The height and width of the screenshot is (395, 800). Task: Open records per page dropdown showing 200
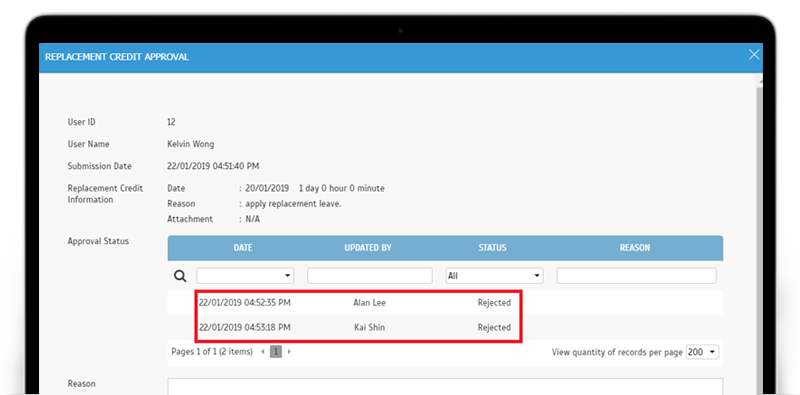703,352
